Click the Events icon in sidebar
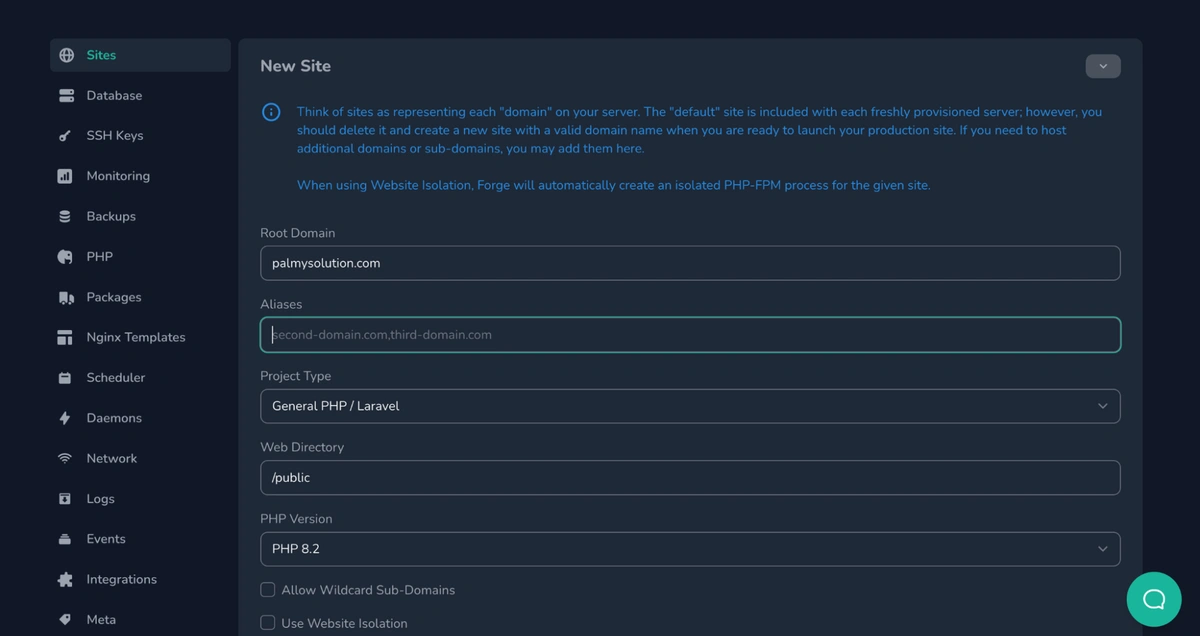This screenshot has height=636, width=1200. (x=65, y=539)
